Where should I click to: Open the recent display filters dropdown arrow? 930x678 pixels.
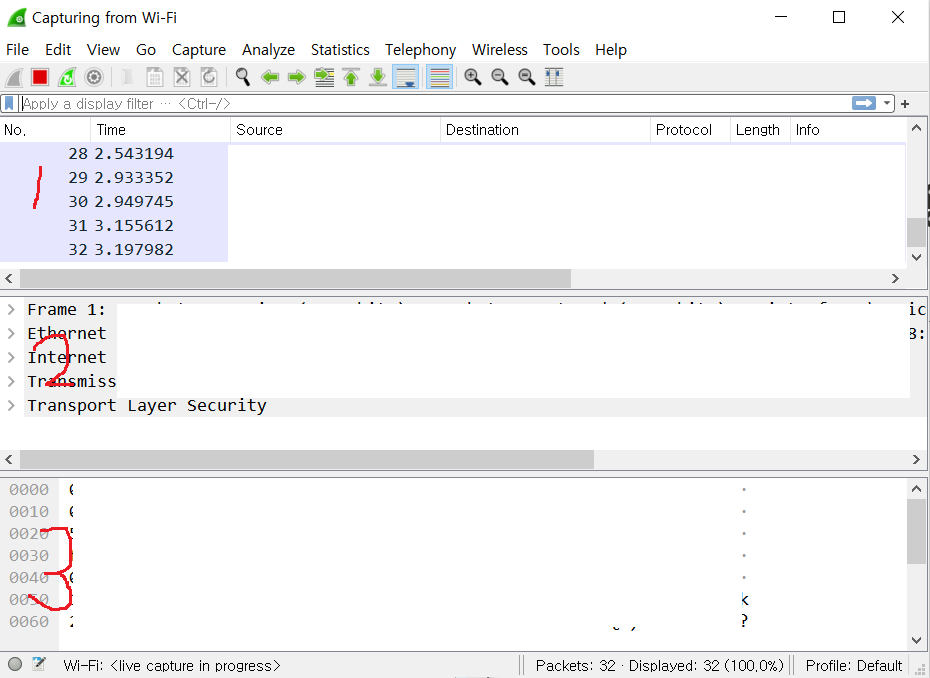pos(887,103)
